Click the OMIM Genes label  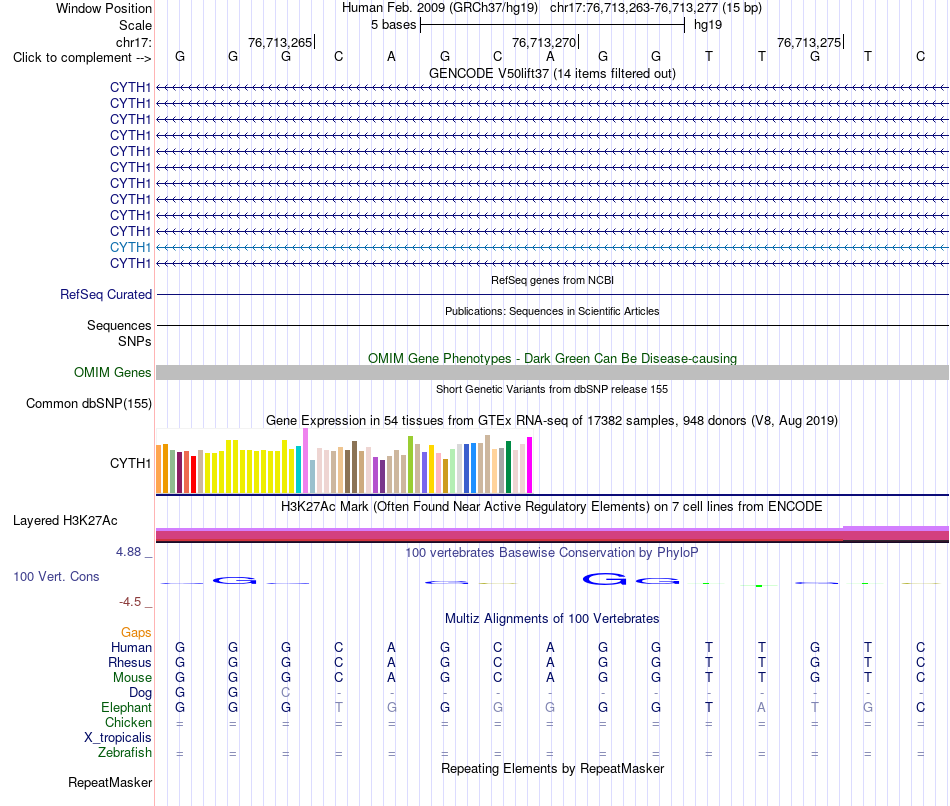click(113, 373)
